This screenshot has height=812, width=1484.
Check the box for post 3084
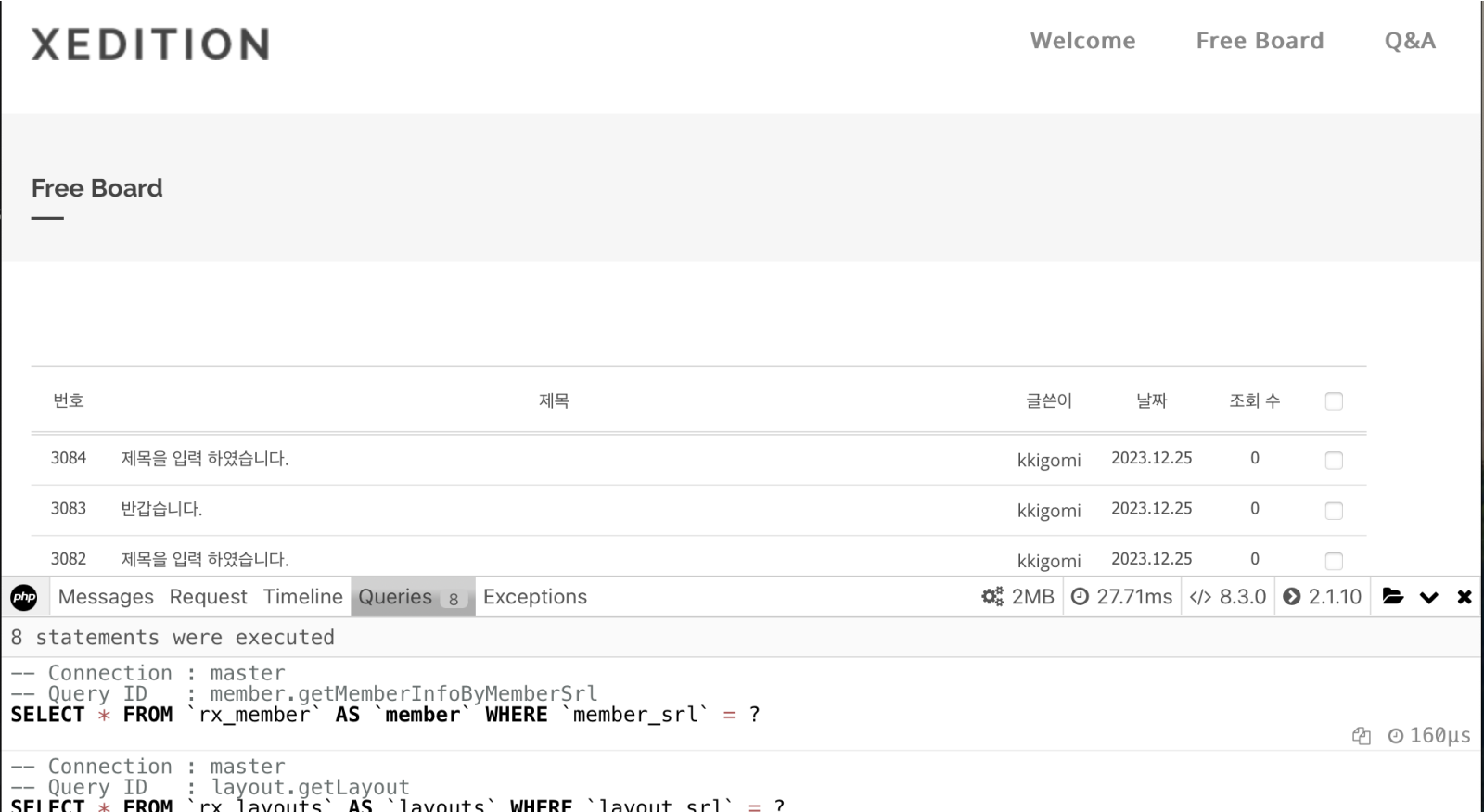(1334, 461)
